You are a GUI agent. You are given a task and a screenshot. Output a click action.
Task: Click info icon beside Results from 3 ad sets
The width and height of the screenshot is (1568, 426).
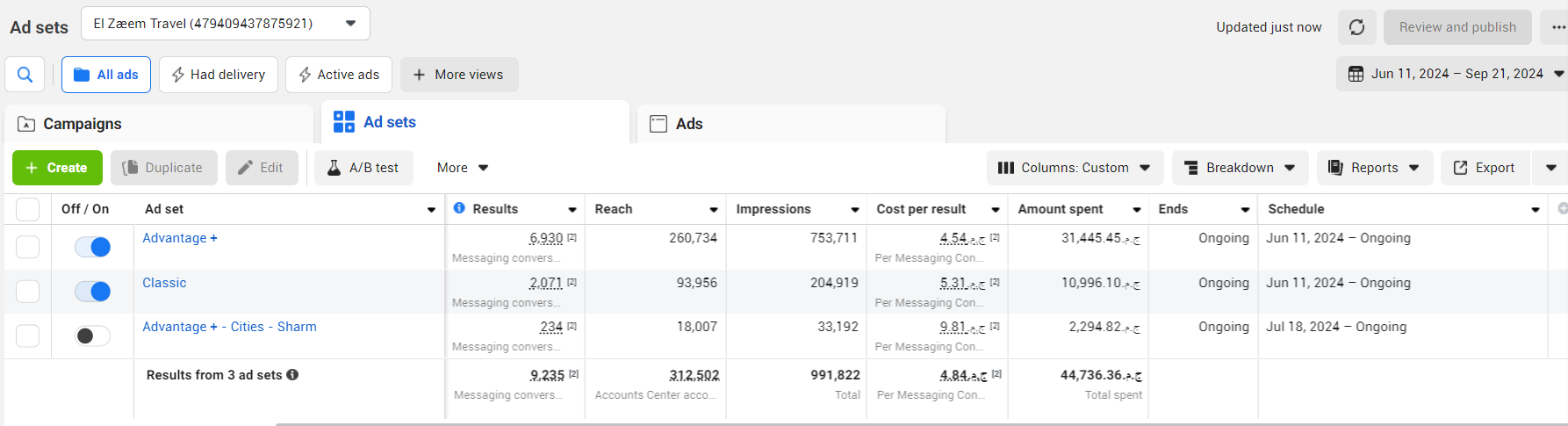pos(292,375)
